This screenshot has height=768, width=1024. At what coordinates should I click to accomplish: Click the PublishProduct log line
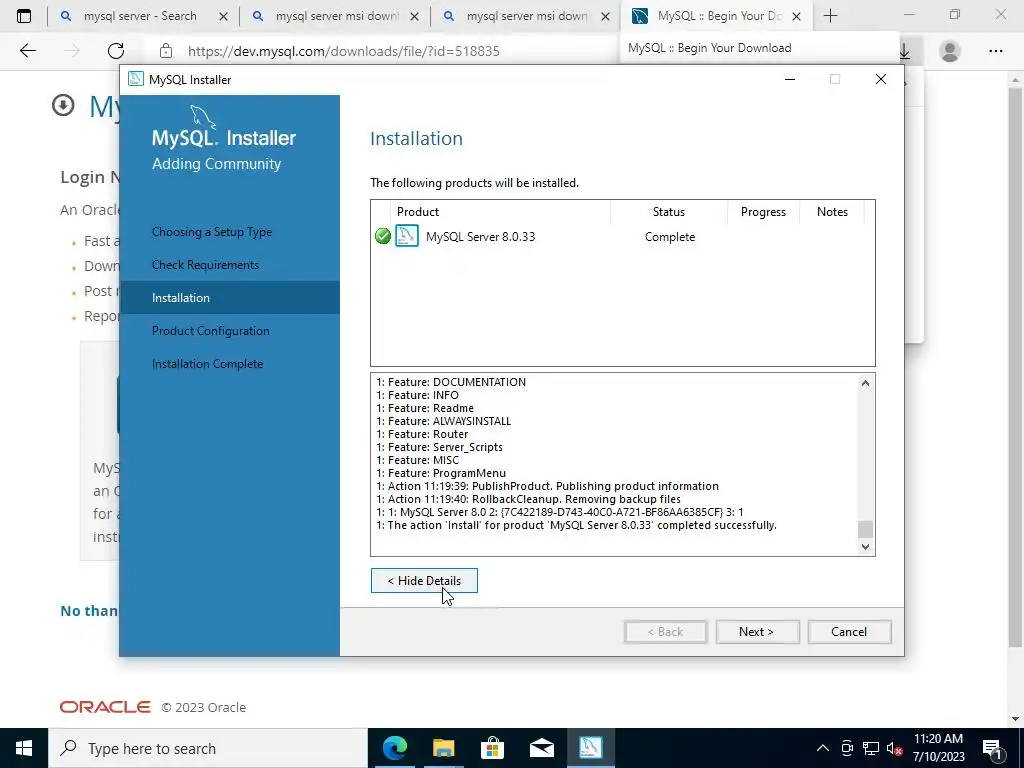(547, 486)
